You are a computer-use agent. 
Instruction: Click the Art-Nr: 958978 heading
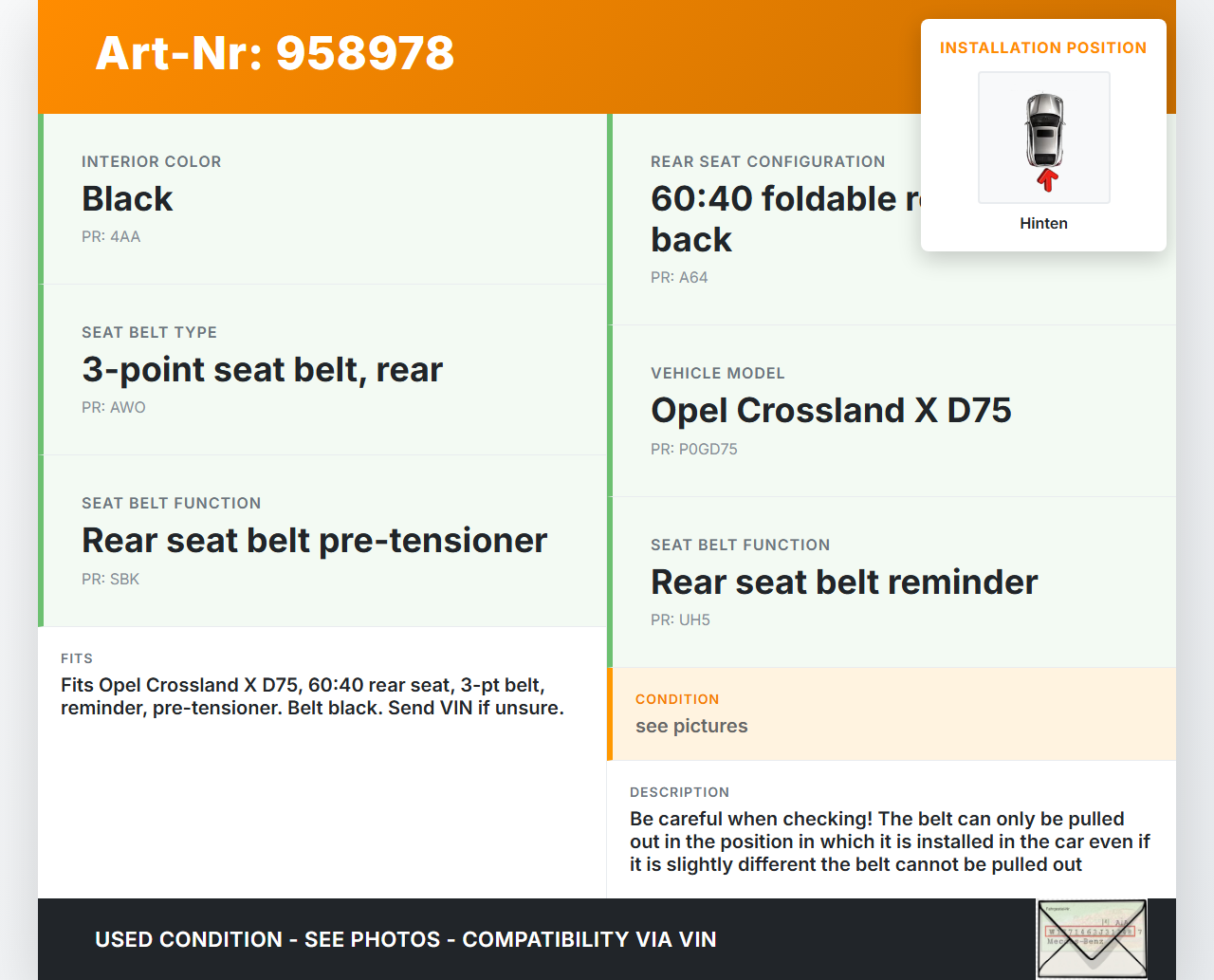275,53
